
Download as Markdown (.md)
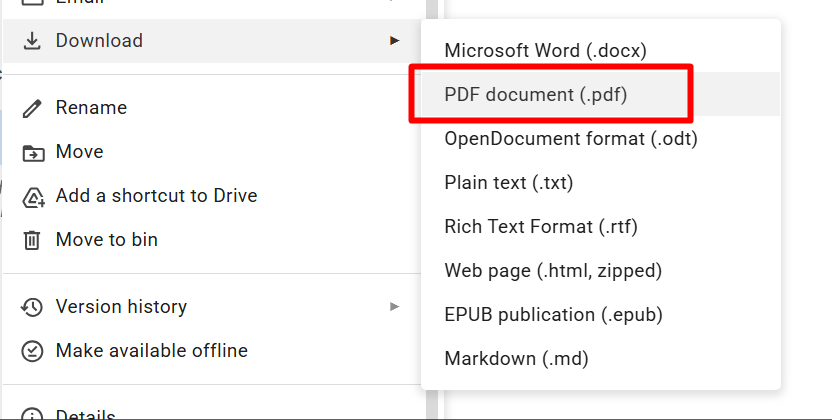pos(516,358)
